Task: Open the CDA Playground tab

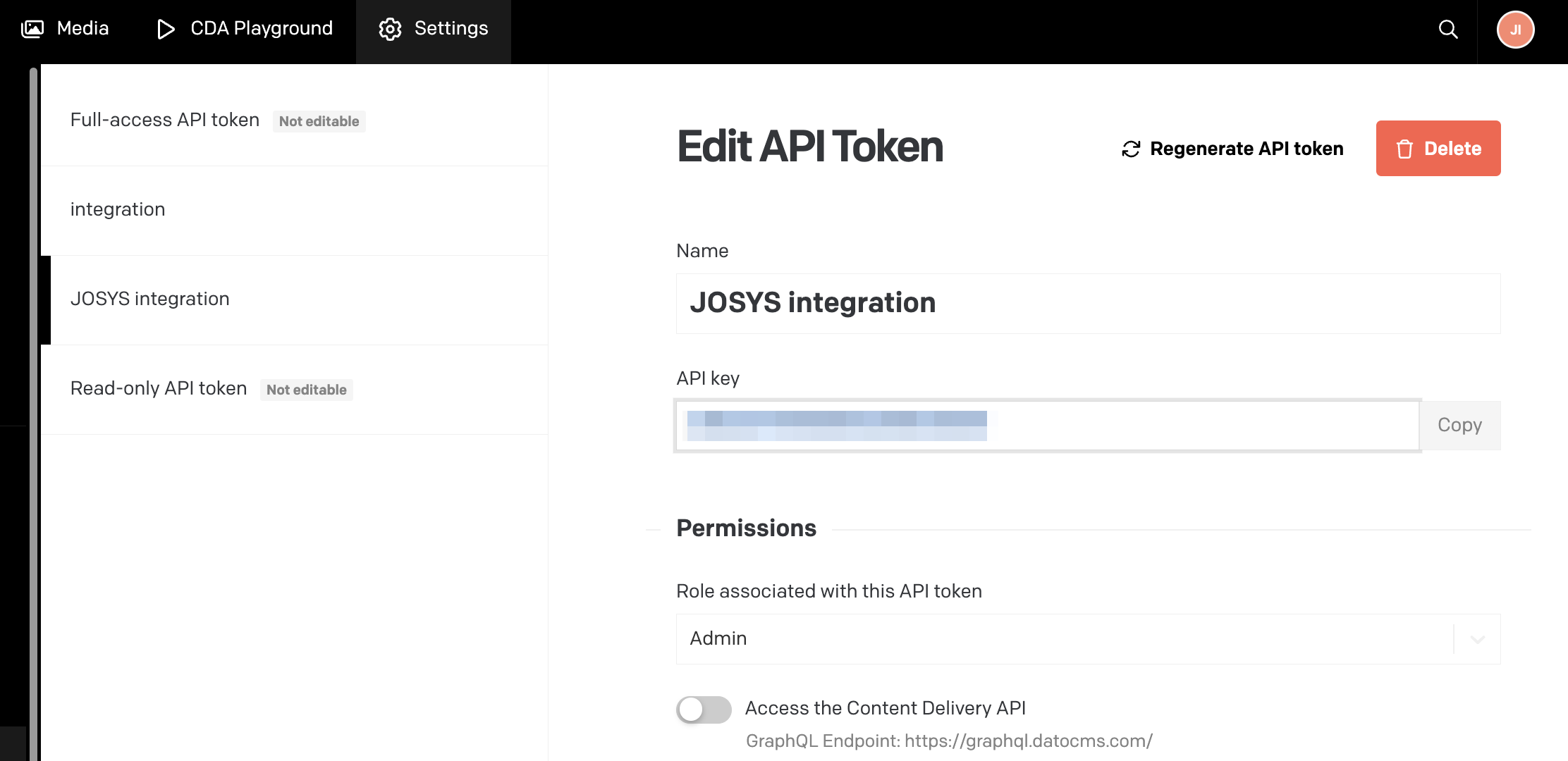Action: [x=261, y=29]
